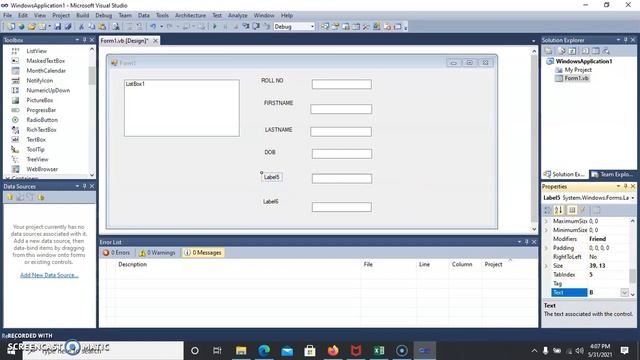Click the Save All toolbar icon
The width and height of the screenshot is (640, 360).
(68, 27)
